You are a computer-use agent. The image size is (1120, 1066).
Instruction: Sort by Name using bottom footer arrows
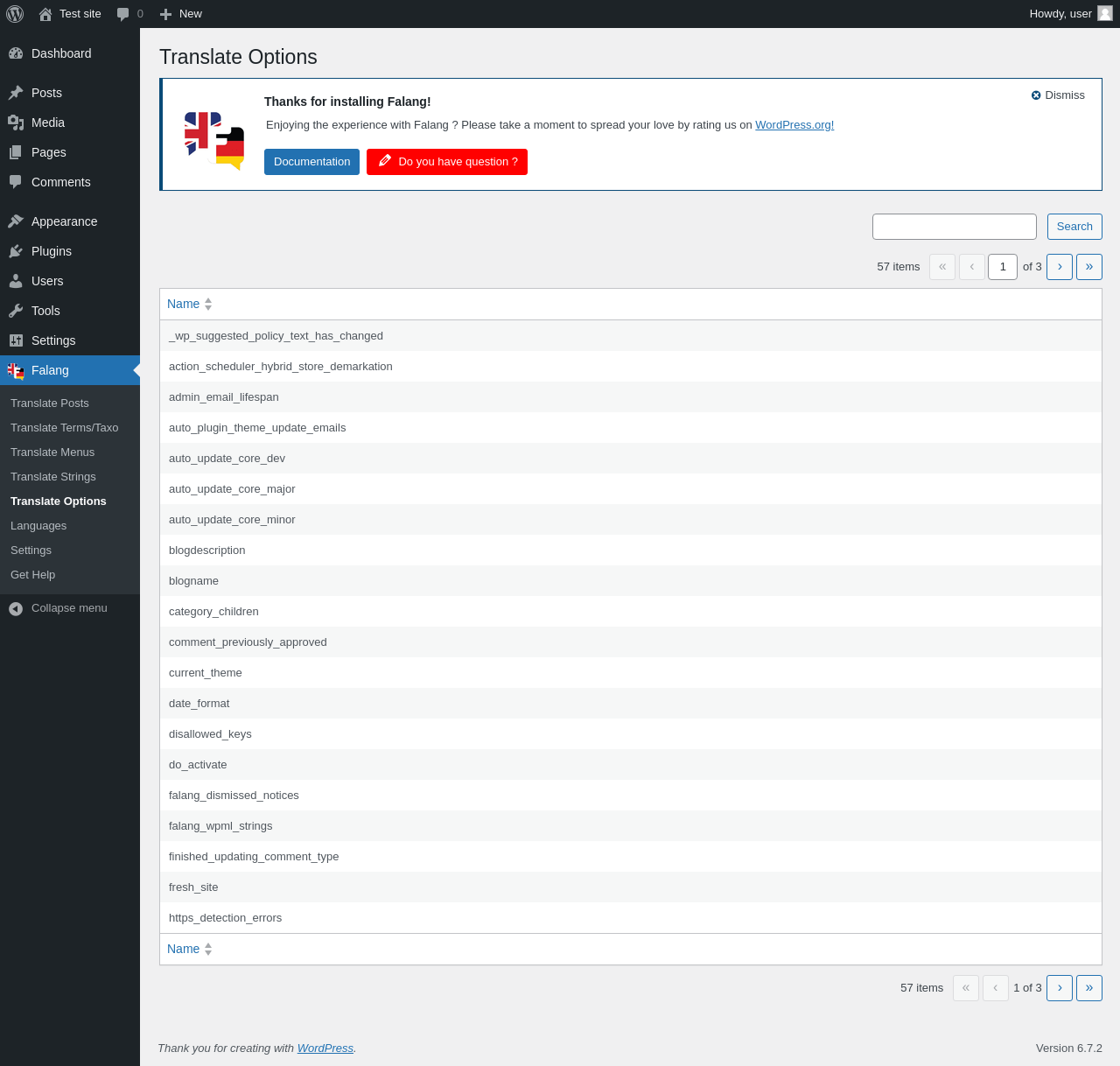[x=208, y=949]
